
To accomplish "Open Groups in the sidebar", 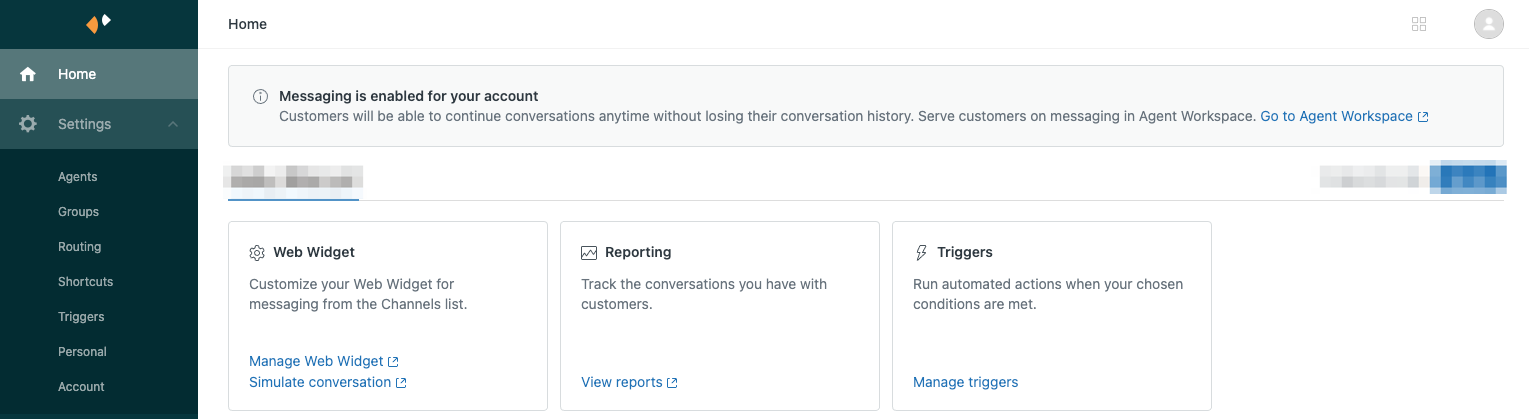I will (78, 212).
